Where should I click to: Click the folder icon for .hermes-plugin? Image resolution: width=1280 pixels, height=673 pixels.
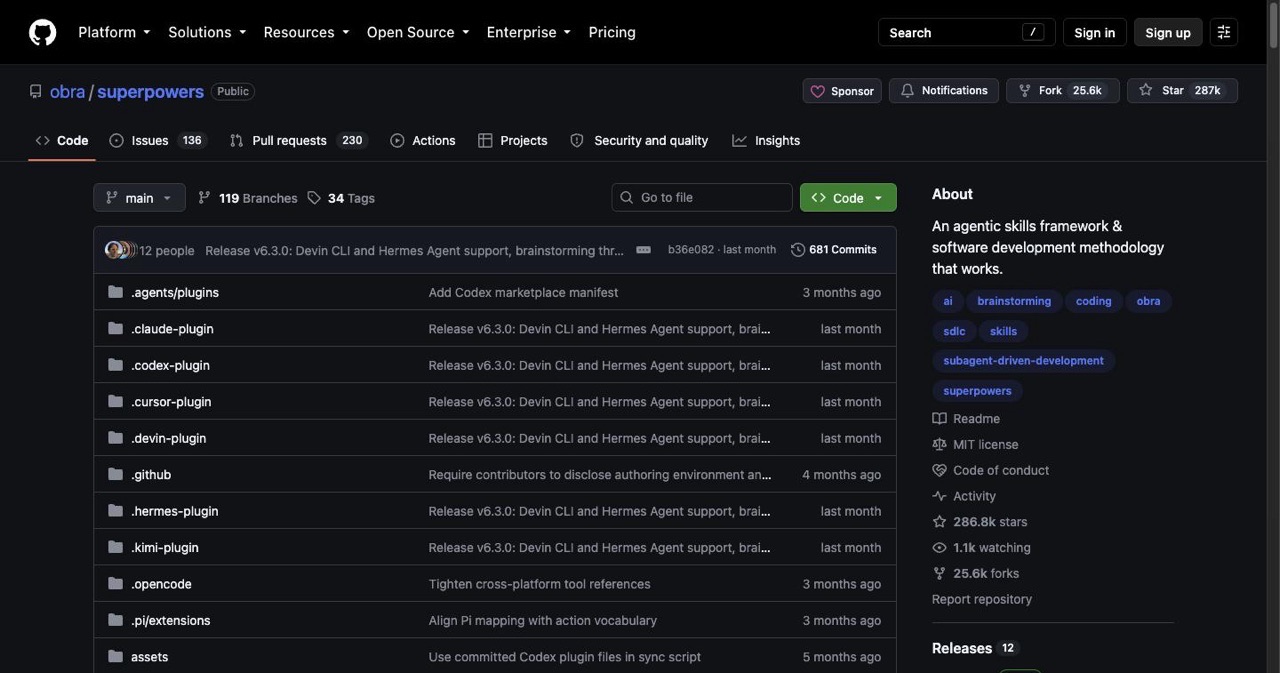[115, 511]
